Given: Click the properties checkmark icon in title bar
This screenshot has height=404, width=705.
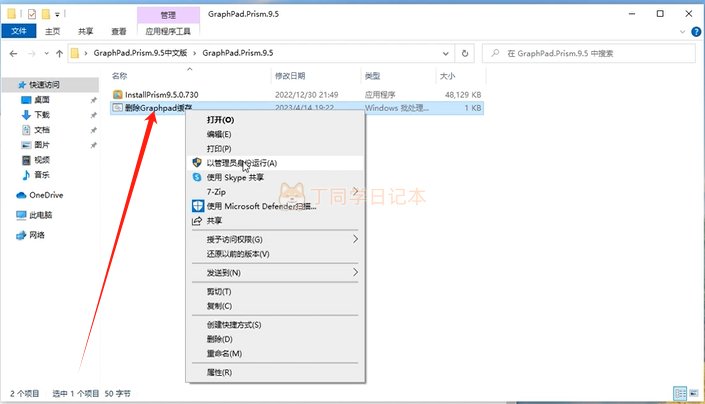Looking at the screenshot, I should pyautogui.click(x=31, y=14).
